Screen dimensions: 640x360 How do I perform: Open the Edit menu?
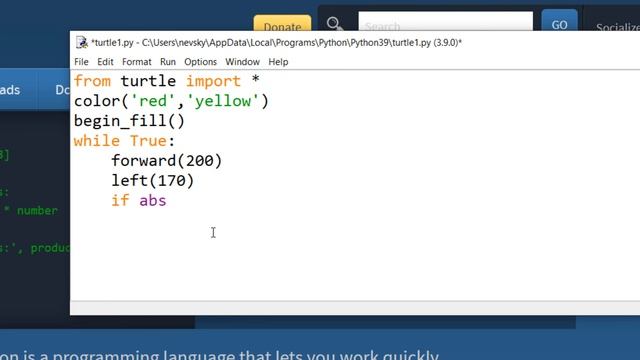tap(105, 62)
